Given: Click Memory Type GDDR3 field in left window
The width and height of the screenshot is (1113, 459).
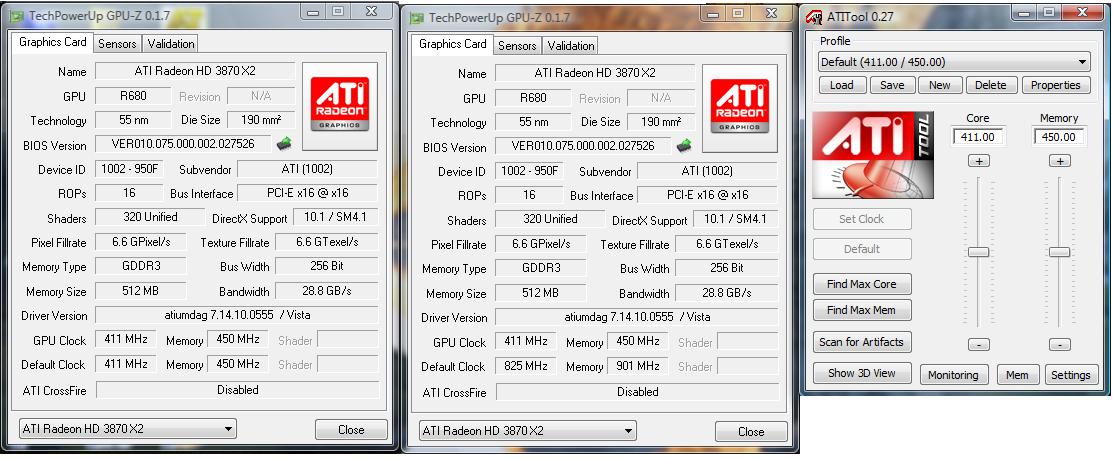Looking at the screenshot, I should tap(141, 266).
